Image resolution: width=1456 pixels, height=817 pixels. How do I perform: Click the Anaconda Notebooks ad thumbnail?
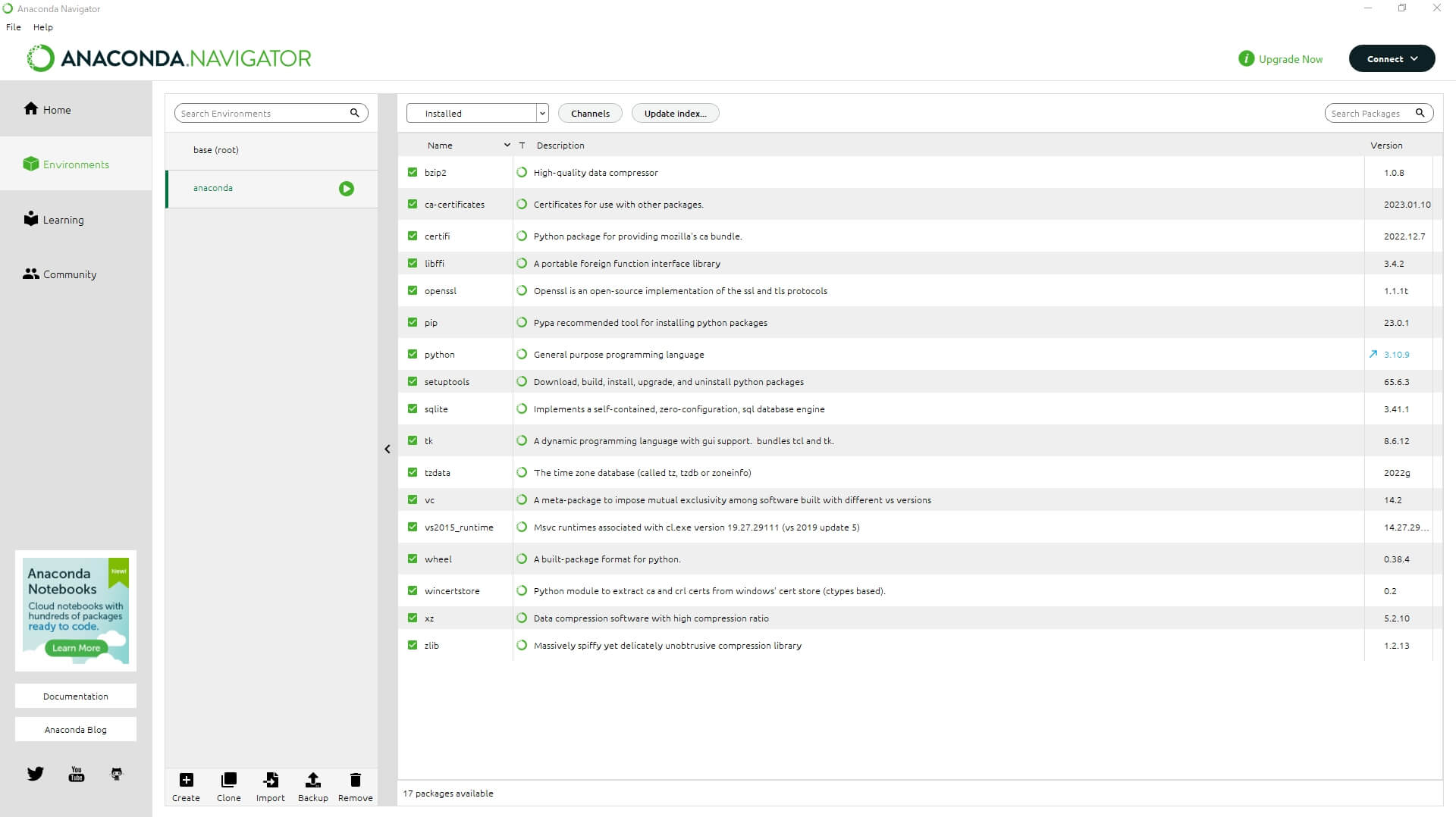[76, 611]
